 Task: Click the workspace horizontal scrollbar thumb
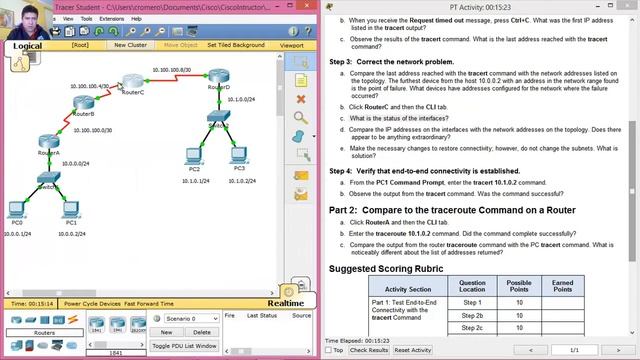pos(59,293)
